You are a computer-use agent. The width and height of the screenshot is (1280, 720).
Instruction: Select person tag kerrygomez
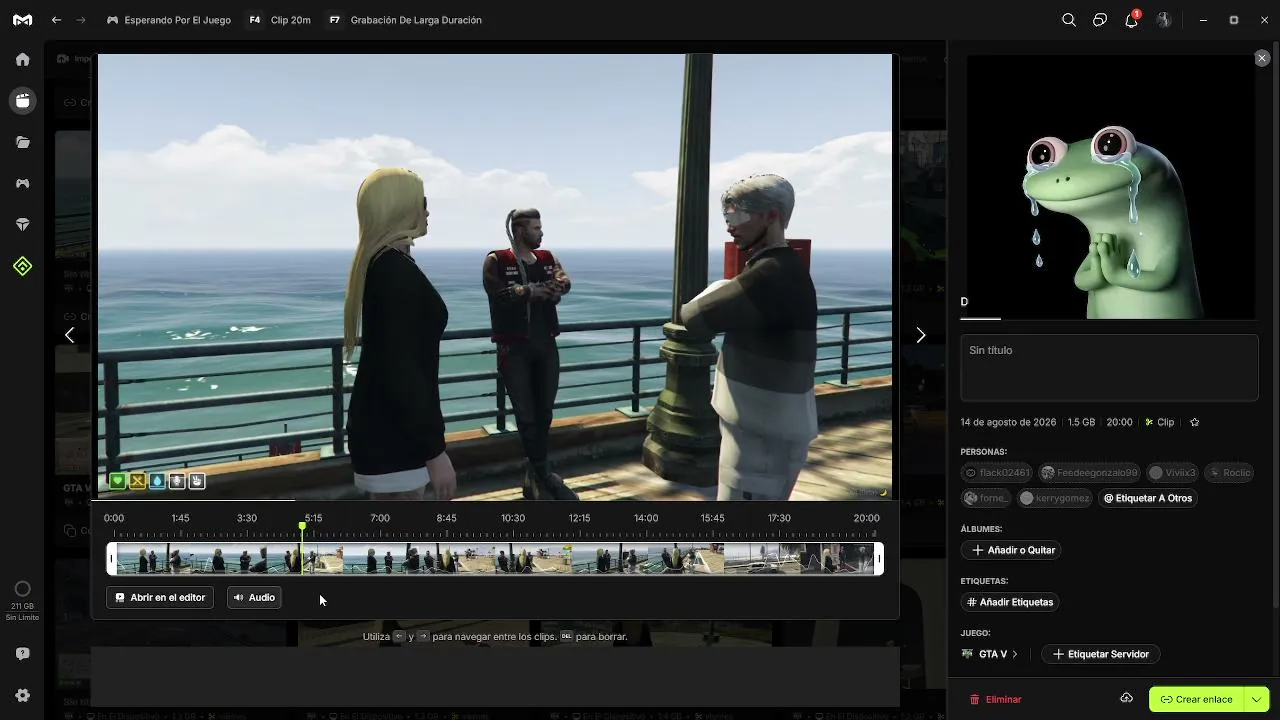click(x=1054, y=498)
